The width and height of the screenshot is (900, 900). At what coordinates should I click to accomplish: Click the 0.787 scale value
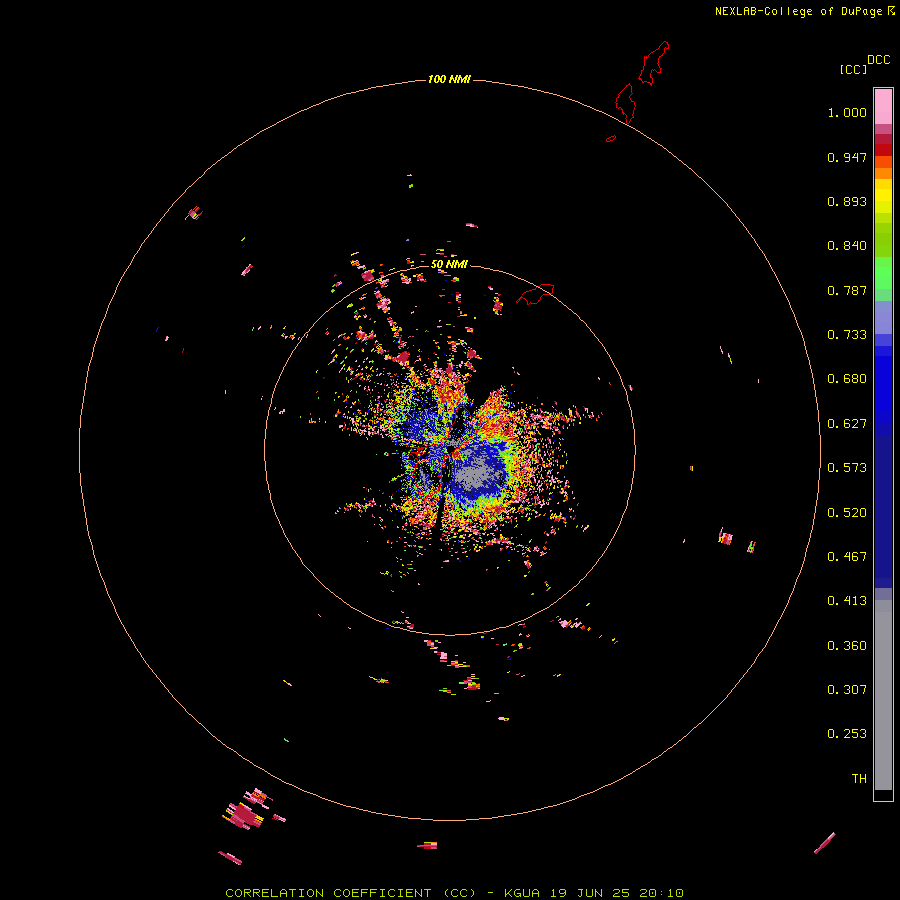click(847, 290)
